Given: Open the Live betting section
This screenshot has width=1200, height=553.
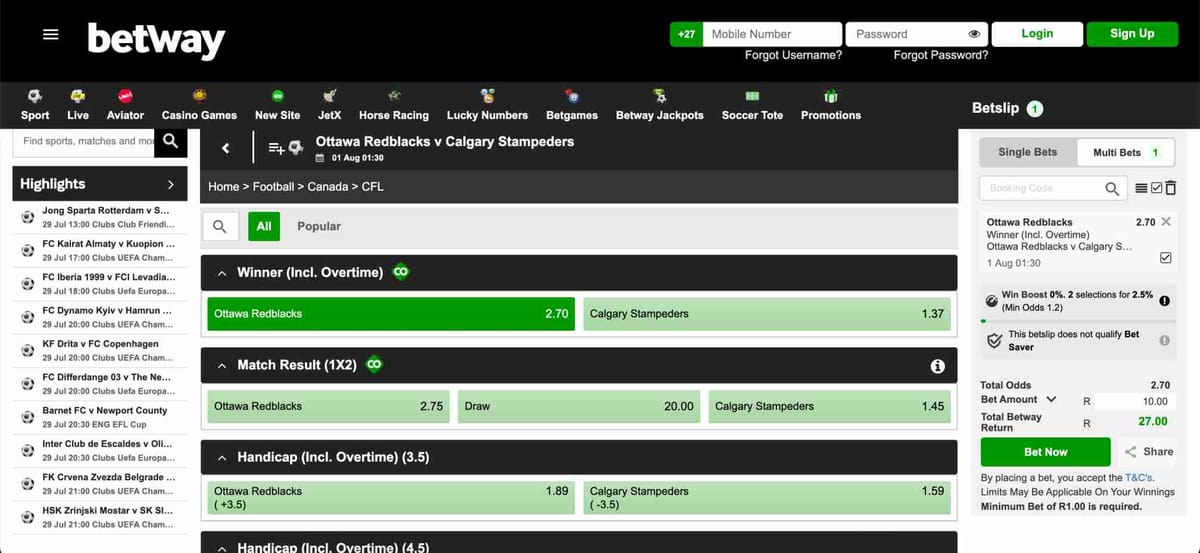Looking at the screenshot, I should (78, 105).
